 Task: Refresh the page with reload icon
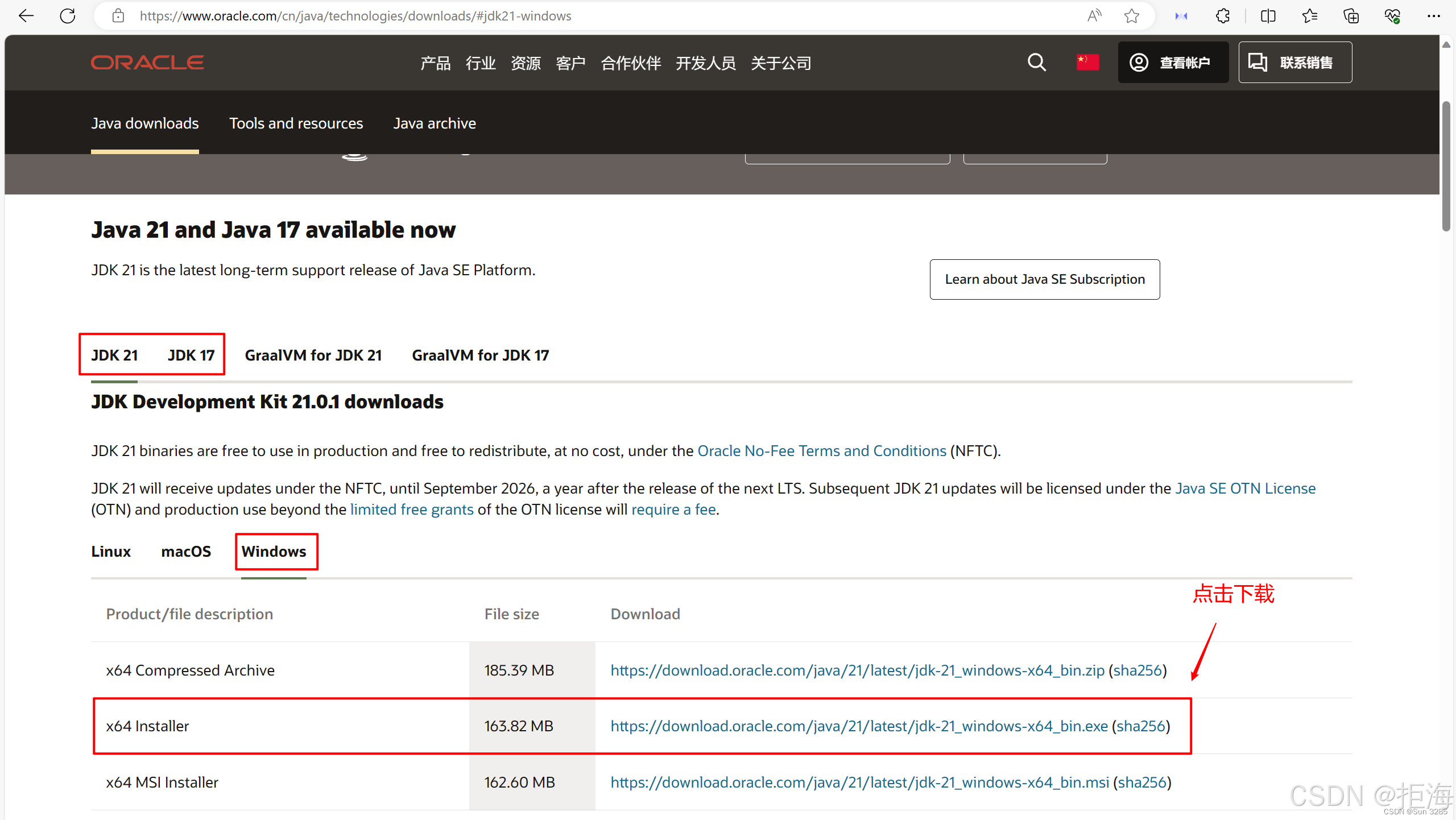(68, 16)
